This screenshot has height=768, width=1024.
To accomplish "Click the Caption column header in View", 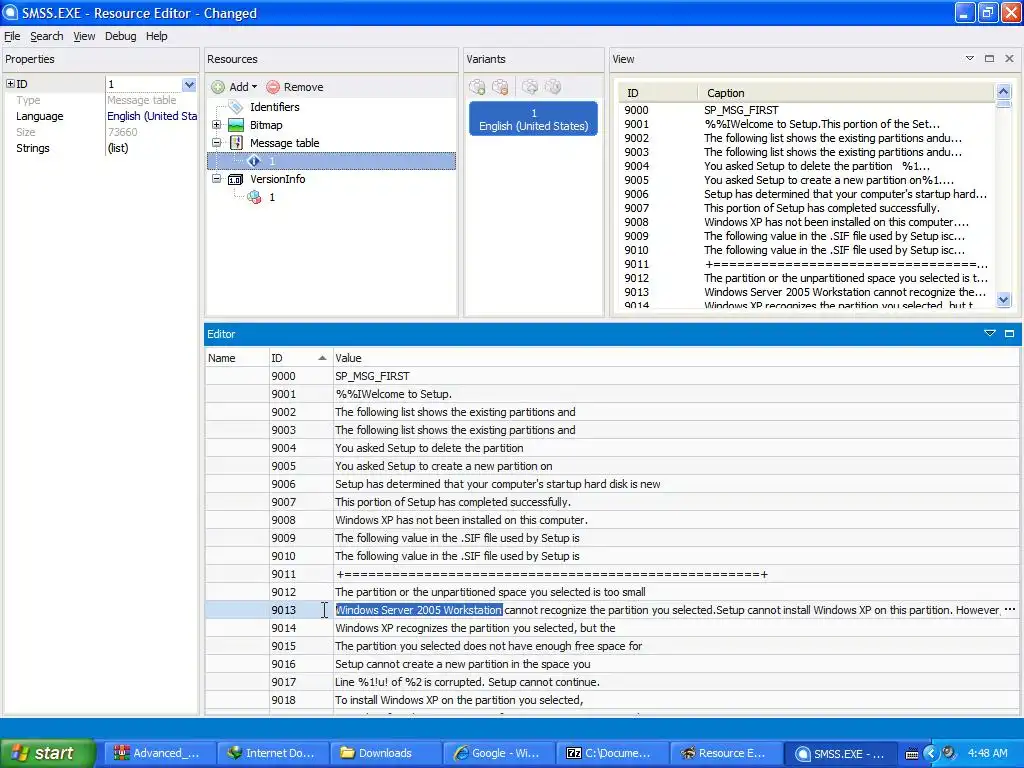I will [x=845, y=93].
